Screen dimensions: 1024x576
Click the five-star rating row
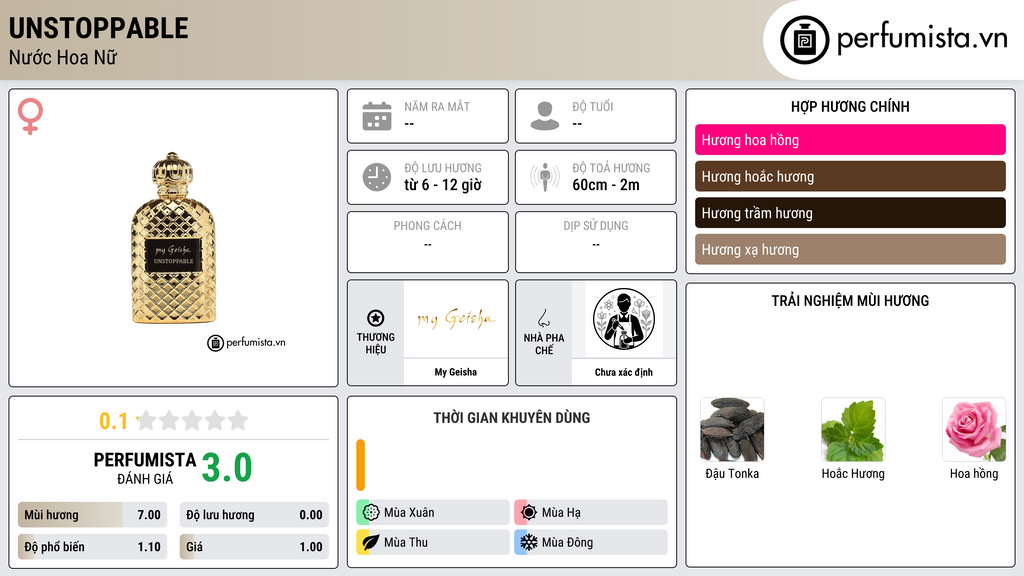click(x=192, y=420)
